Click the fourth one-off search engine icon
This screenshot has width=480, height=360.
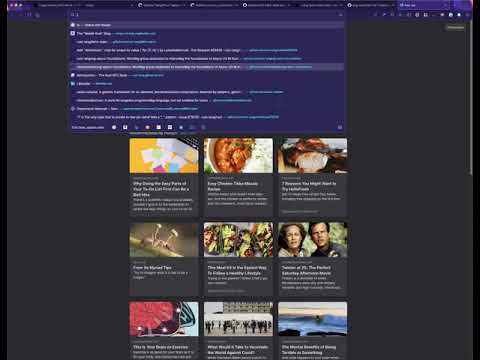pos(147,127)
